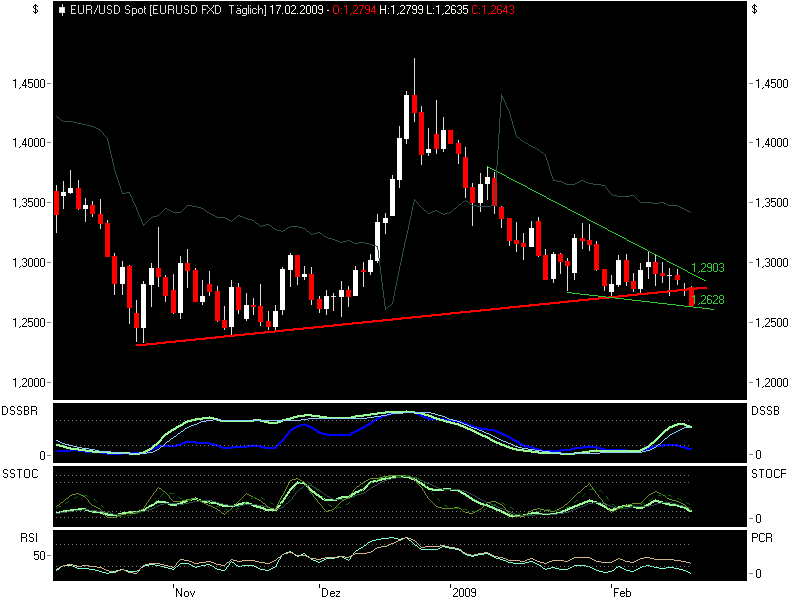Click the green 1,2628 trendline label
The image size is (800, 600).
pyautogui.click(x=709, y=300)
